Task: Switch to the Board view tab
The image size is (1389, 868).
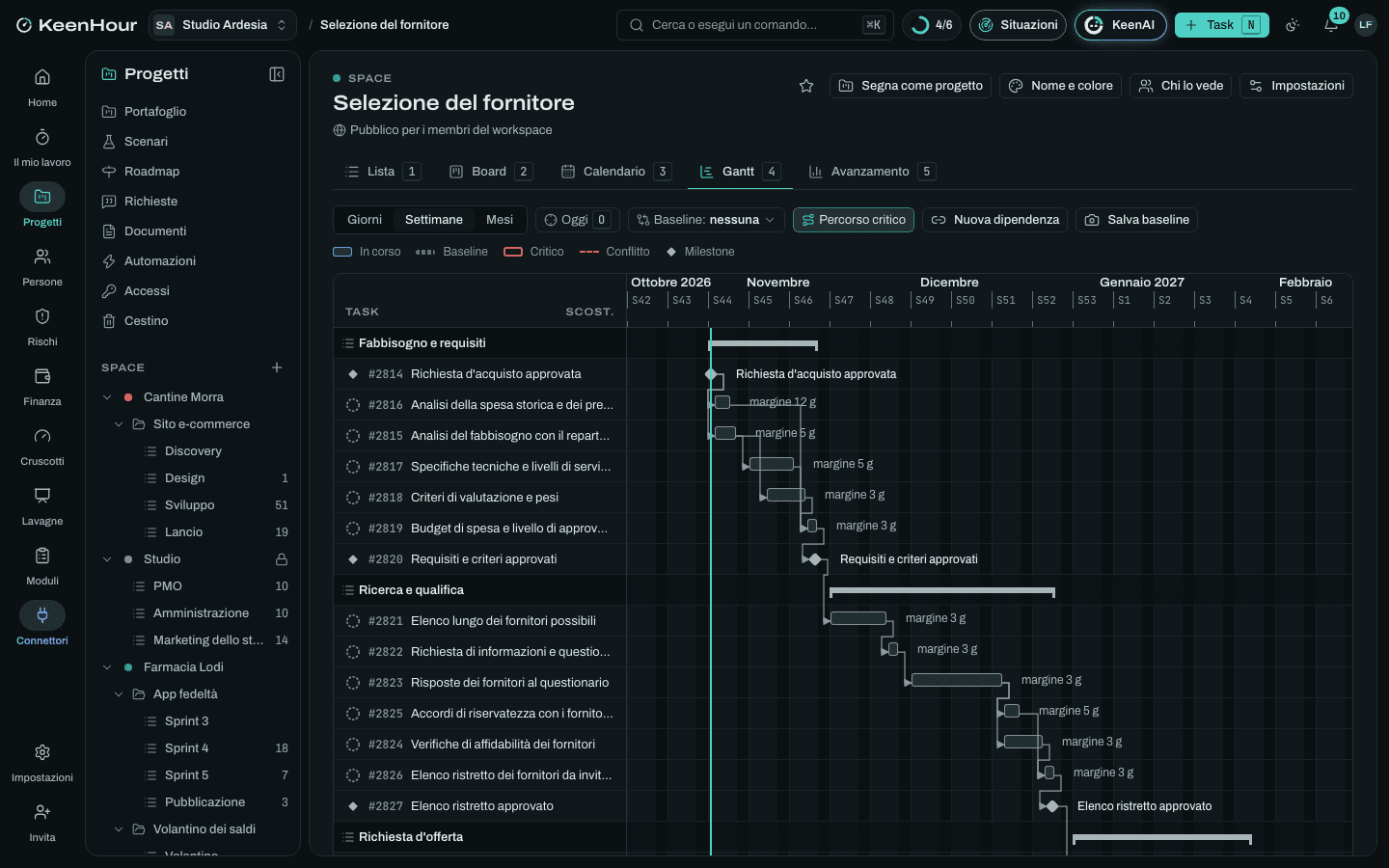Action: click(x=491, y=172)
